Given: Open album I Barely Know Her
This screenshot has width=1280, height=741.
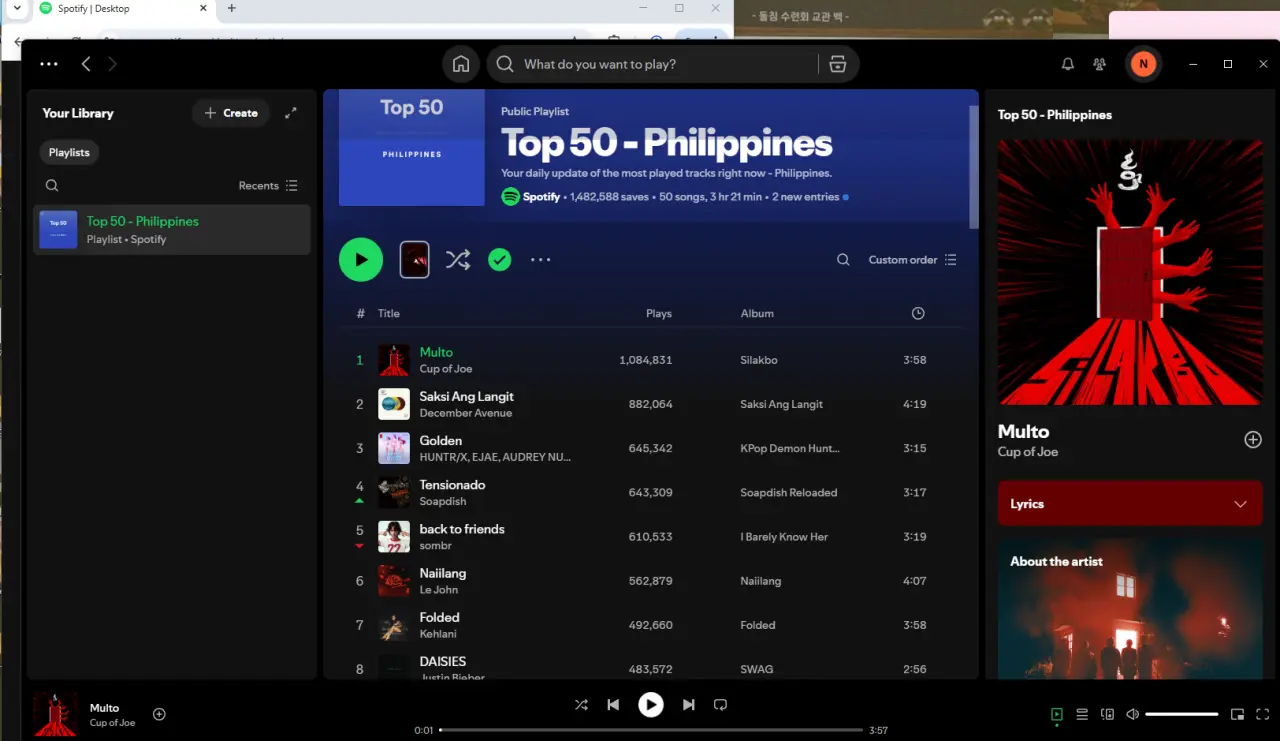Looking at the screenshot, I should click(784, 537).
